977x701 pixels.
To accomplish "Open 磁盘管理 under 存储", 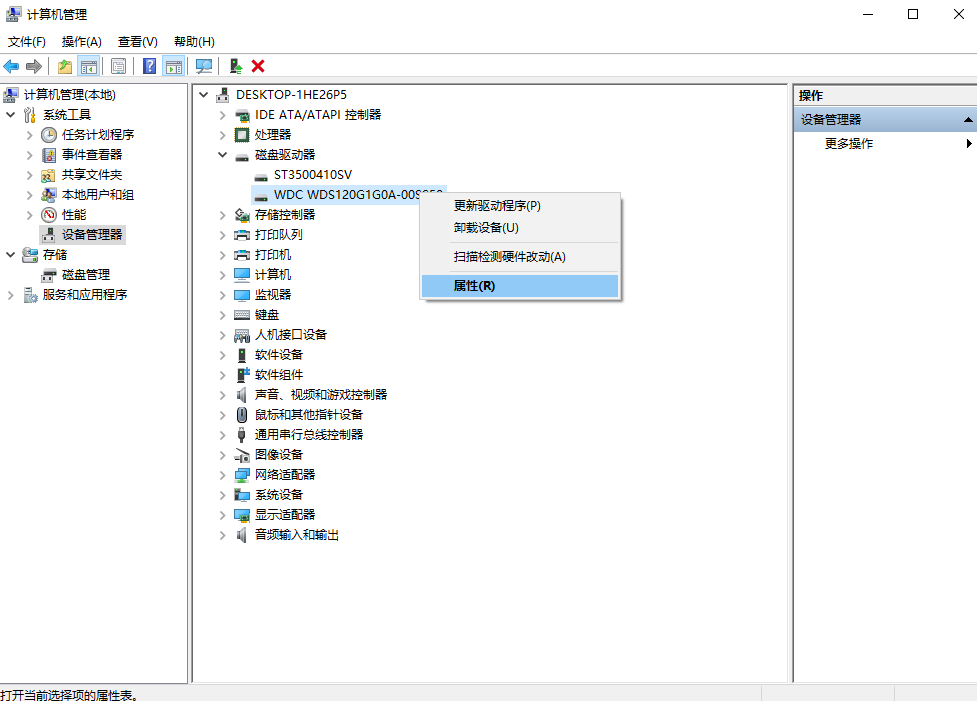I will pos(85,275).
